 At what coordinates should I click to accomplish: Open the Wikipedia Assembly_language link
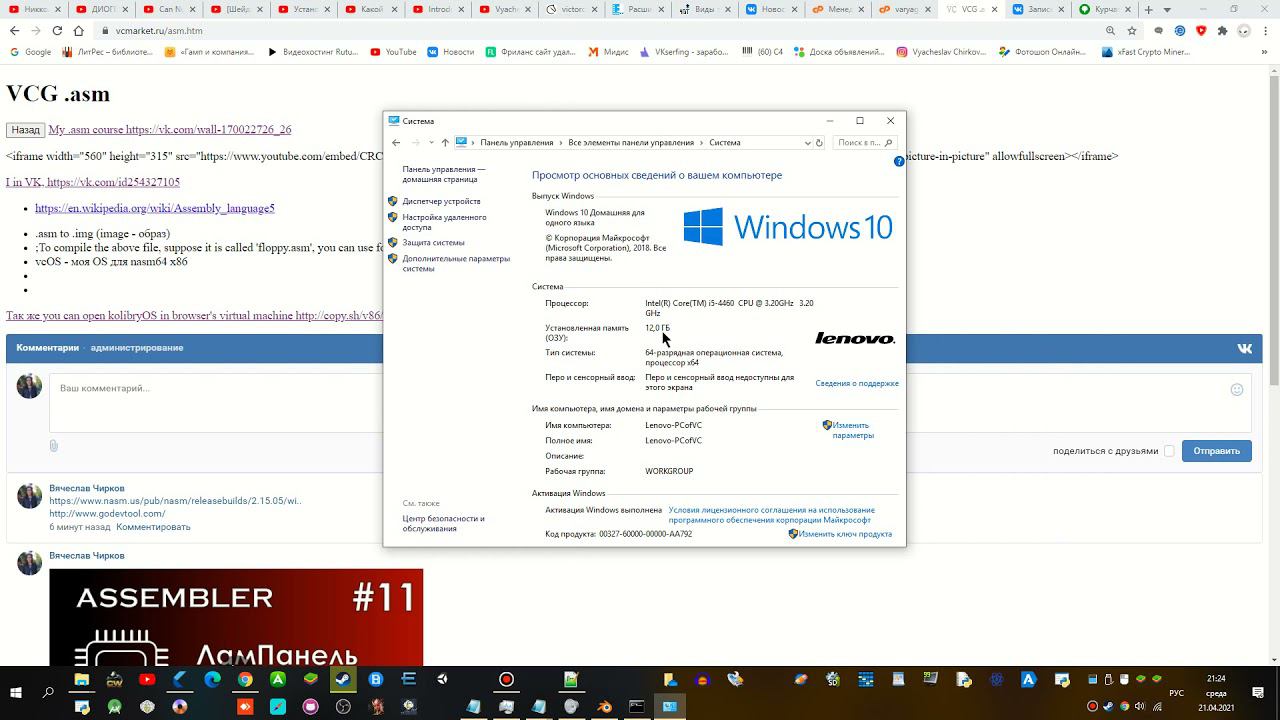pos(155,208)
